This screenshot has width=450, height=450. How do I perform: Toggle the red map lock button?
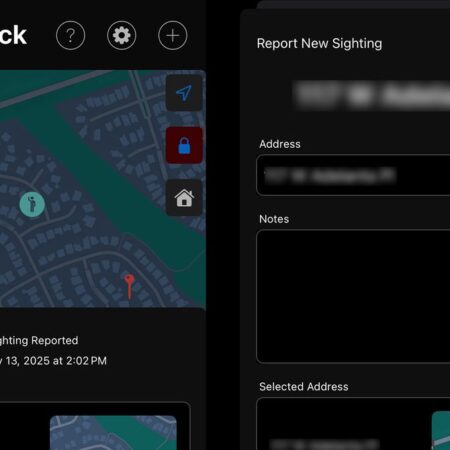(184, 145)
